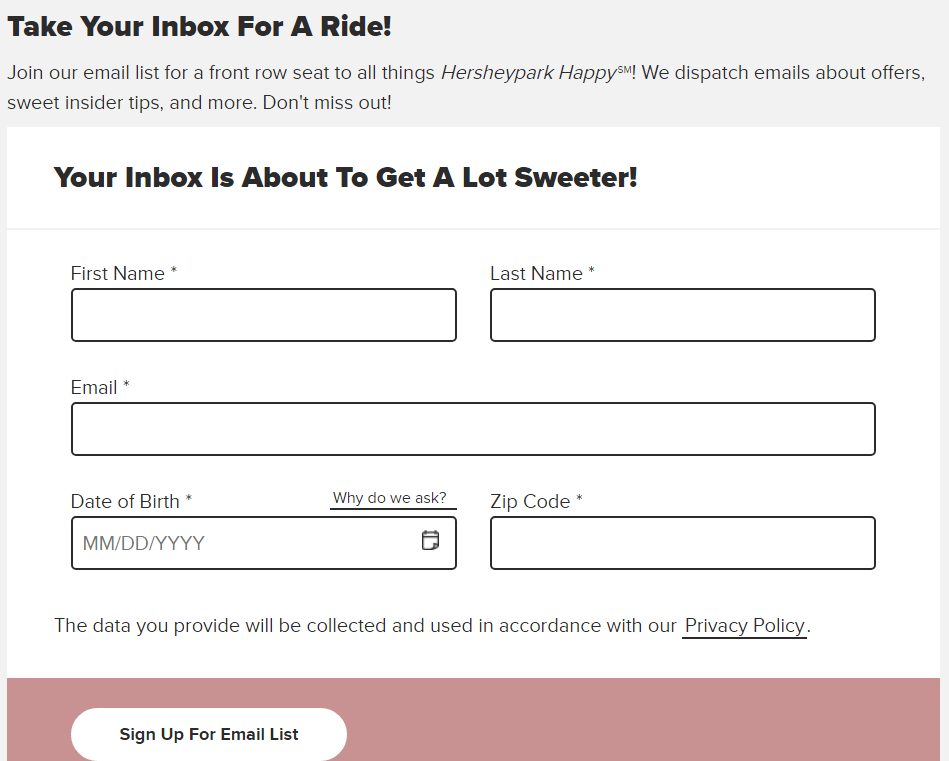Click the Date of Birth text box
The width and height of the screenshot is (949, 761).
tap(240, 542)
